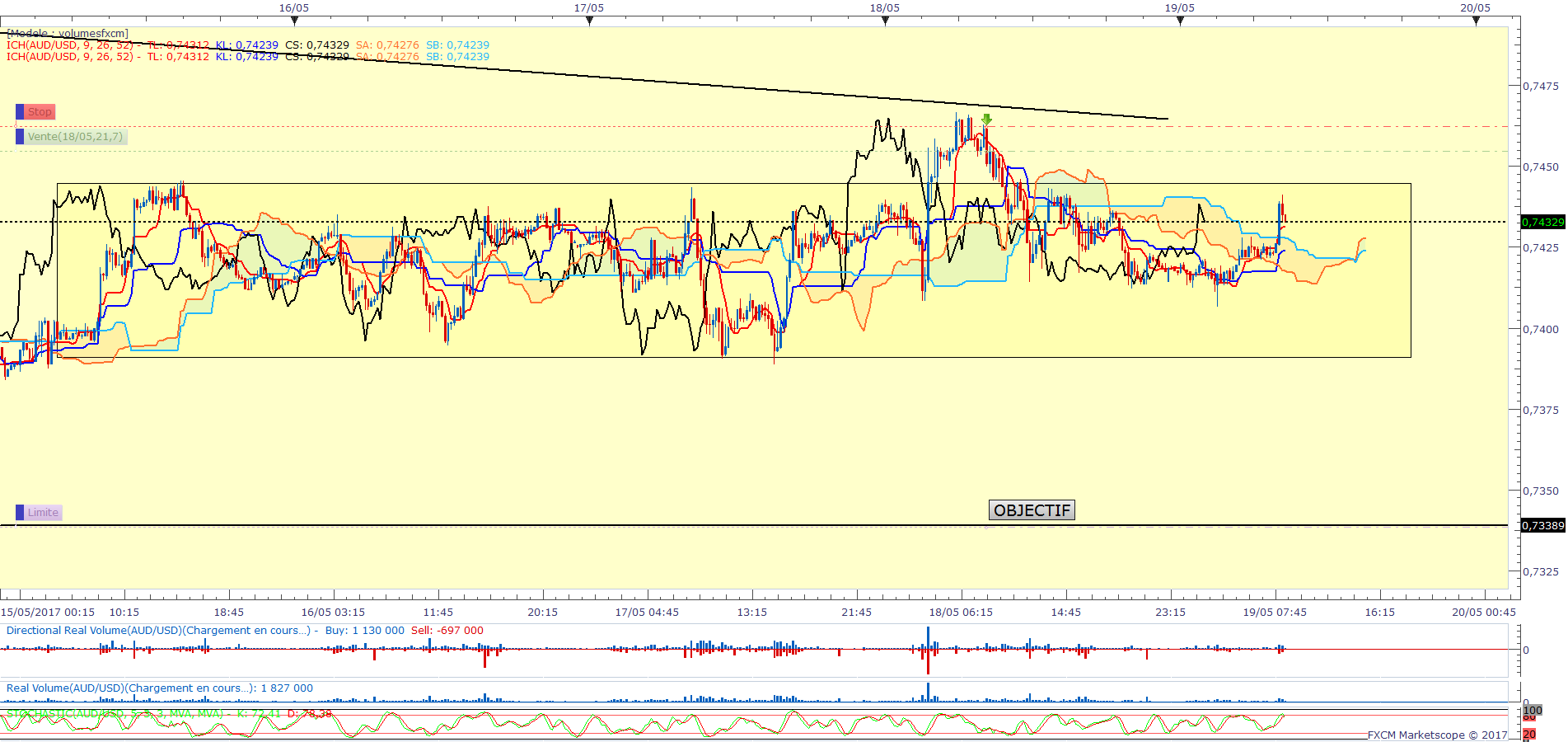Click the 0,7400 price axis value
Viewport: 1568px width, 742px height.
pos(1541,329)
